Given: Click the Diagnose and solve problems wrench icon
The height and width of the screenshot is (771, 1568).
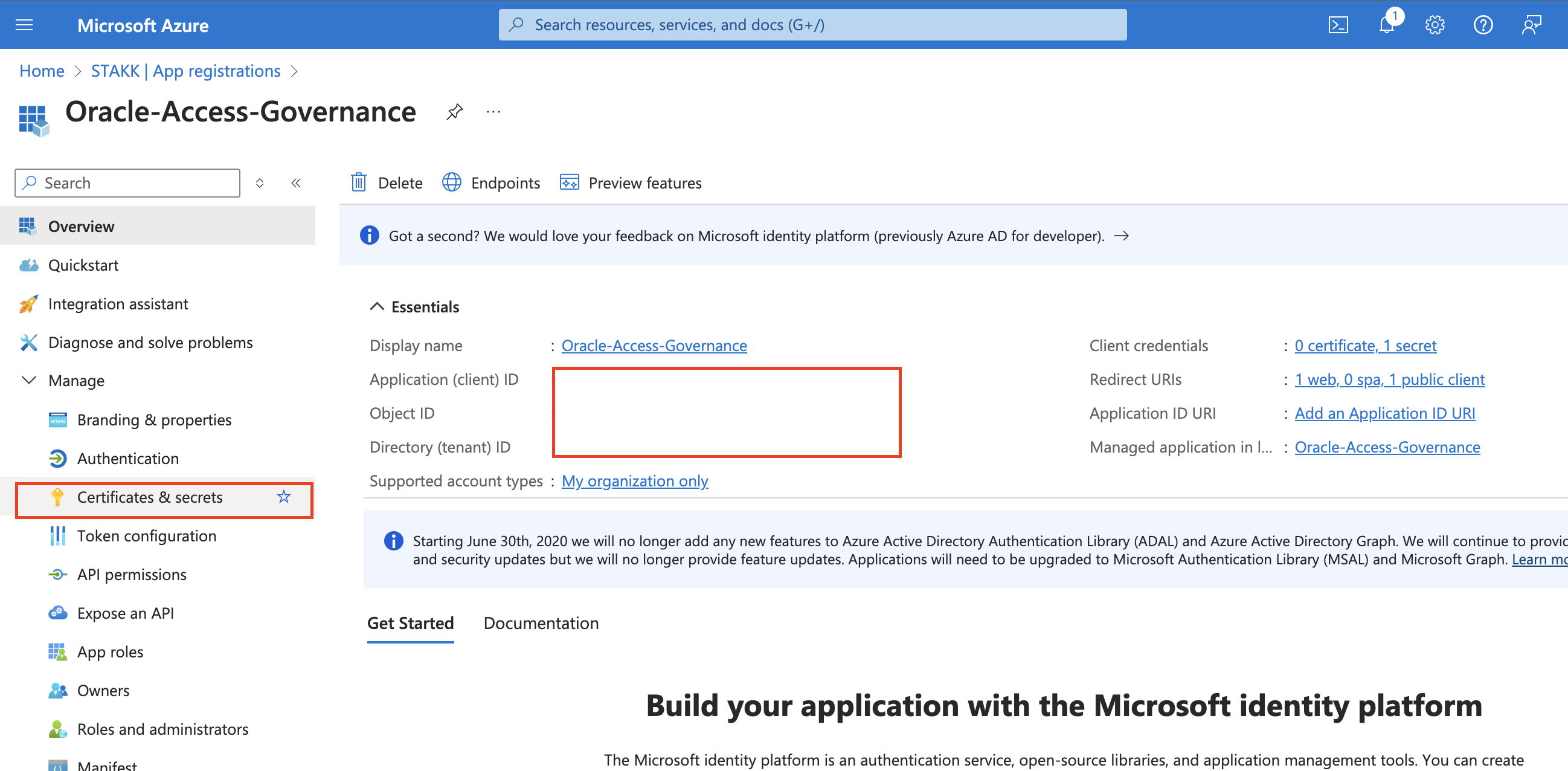Looking at the screenshot, I should [x=28, y=342].
